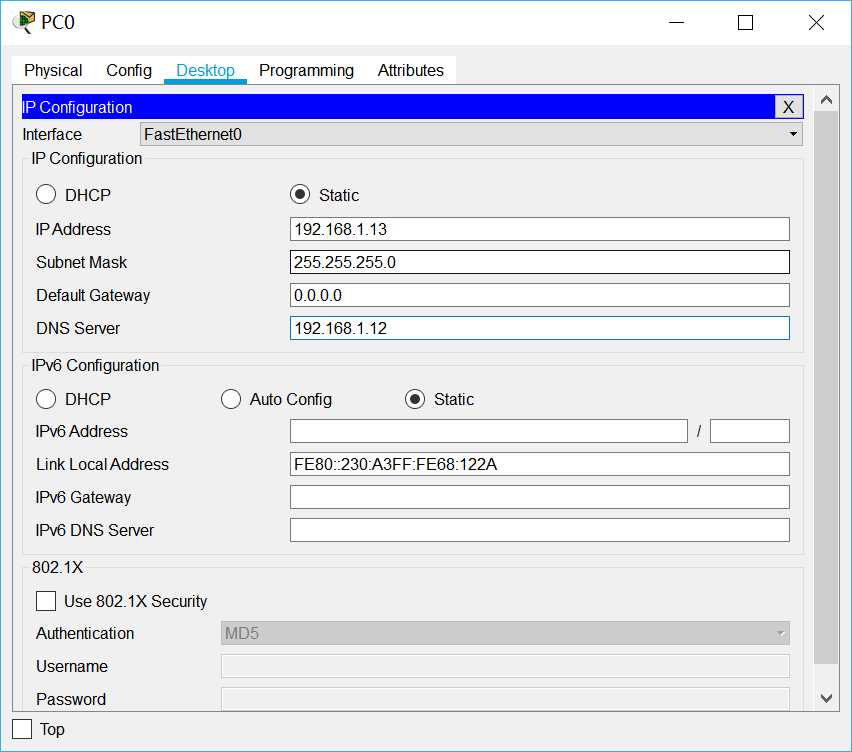This screenshot has width=852, height=752.
Task: Open the Authentication MD5 dropdown
Action: click(505, 634)
